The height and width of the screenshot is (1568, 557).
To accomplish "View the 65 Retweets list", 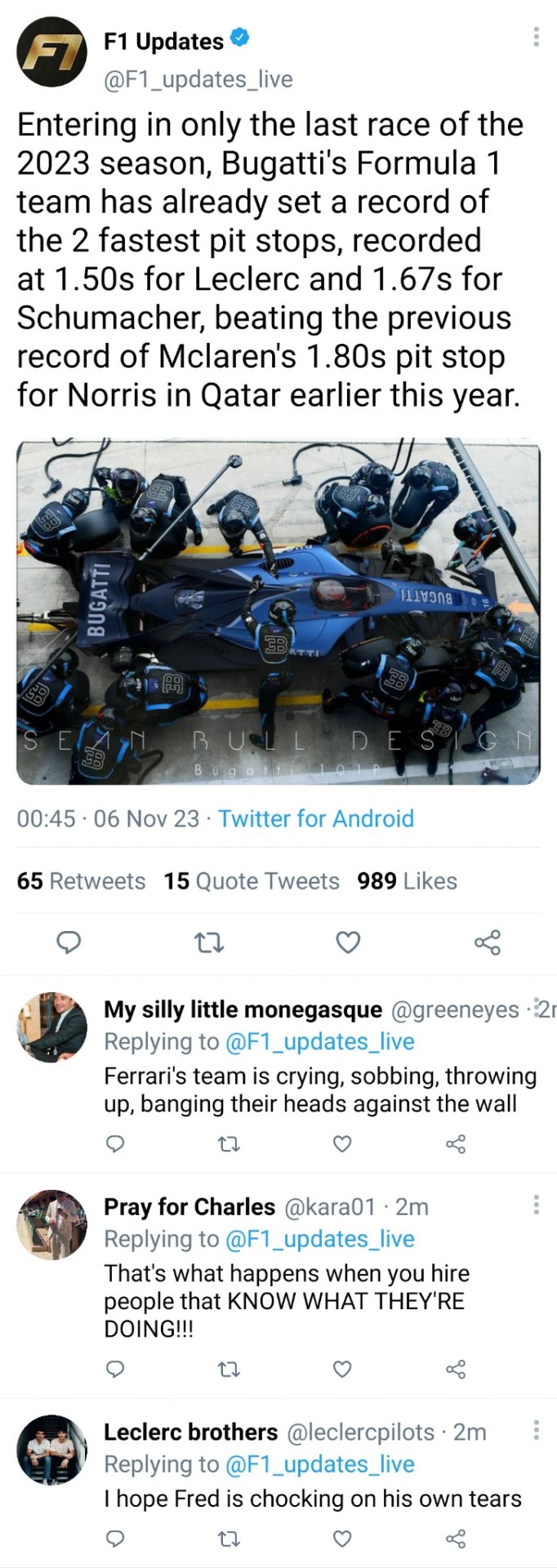I will coord(81,881).
